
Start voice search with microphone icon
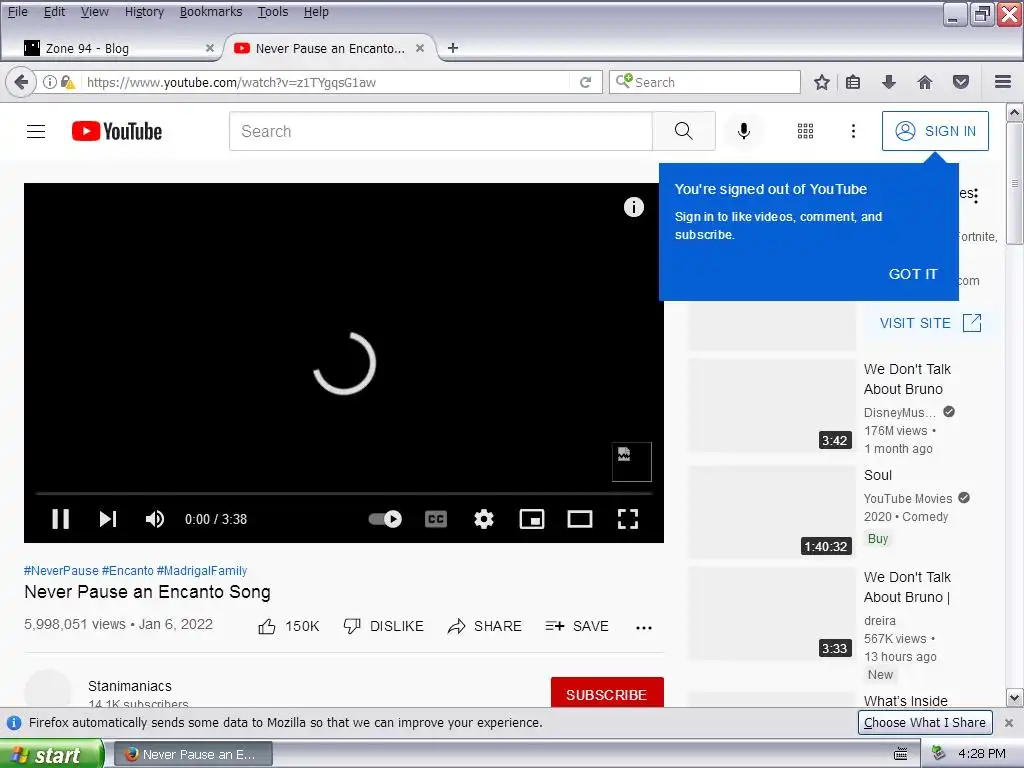point(743,131)
